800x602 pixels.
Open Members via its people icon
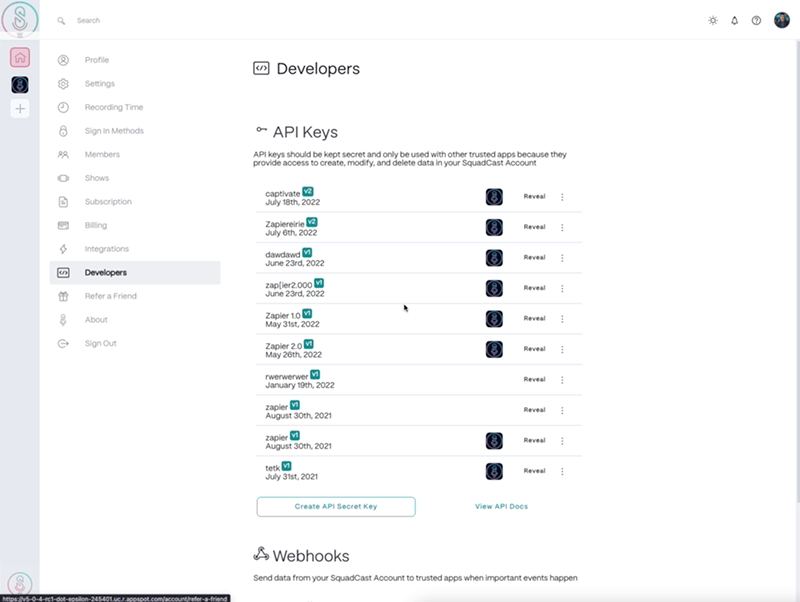(x=63, y=155)
